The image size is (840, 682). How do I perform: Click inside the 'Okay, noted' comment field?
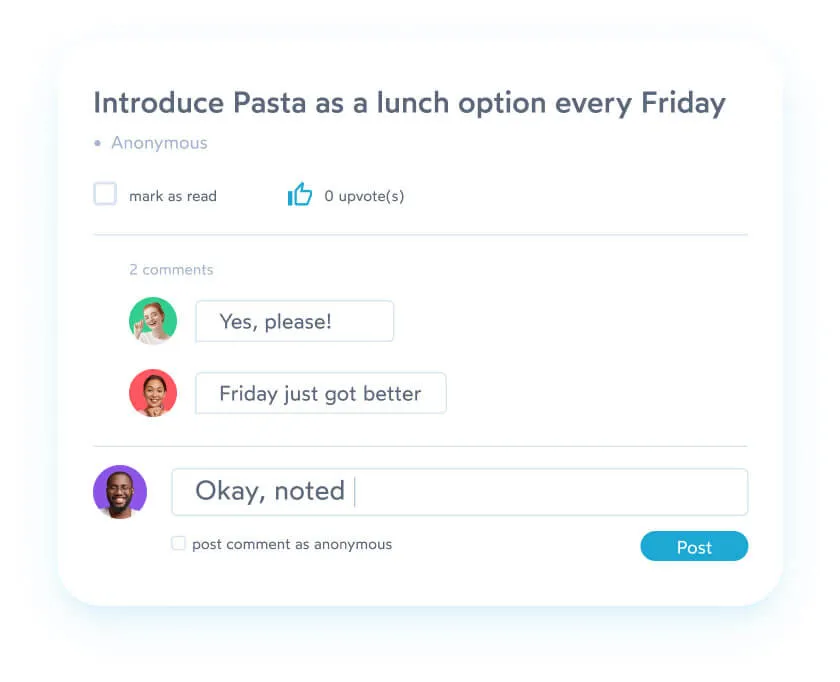click(460, 491)
